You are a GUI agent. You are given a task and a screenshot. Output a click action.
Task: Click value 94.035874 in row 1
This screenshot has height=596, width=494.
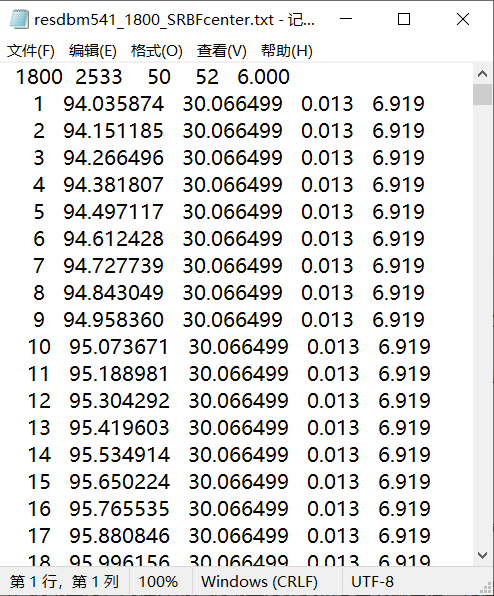coord(113,104)
